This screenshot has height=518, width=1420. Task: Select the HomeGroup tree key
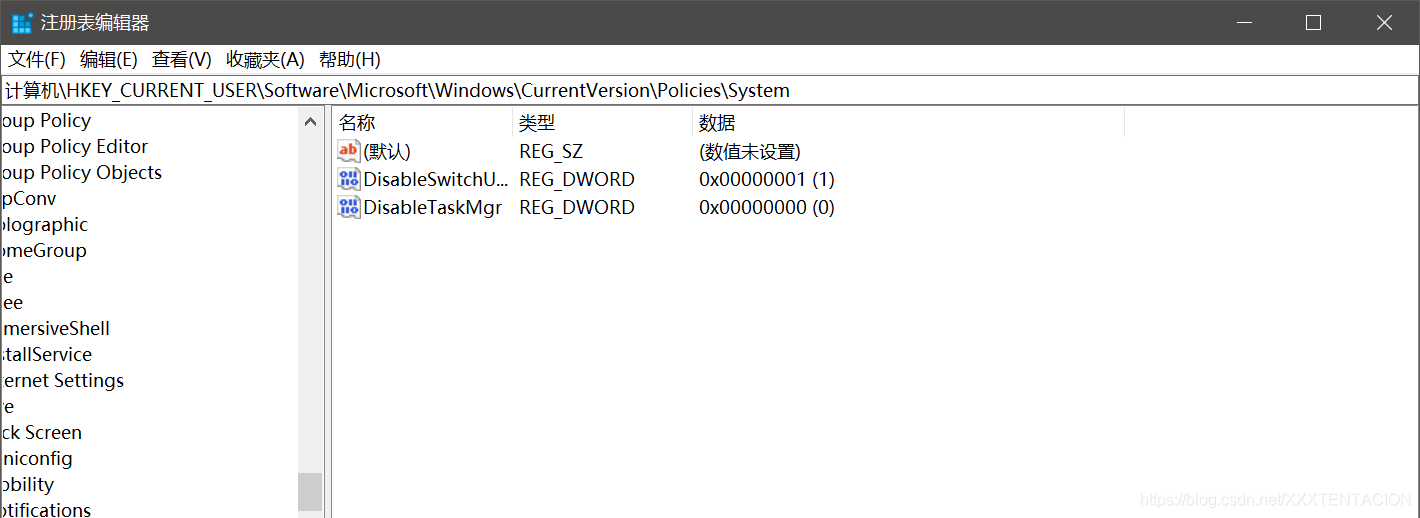click(x=43, y=251)
